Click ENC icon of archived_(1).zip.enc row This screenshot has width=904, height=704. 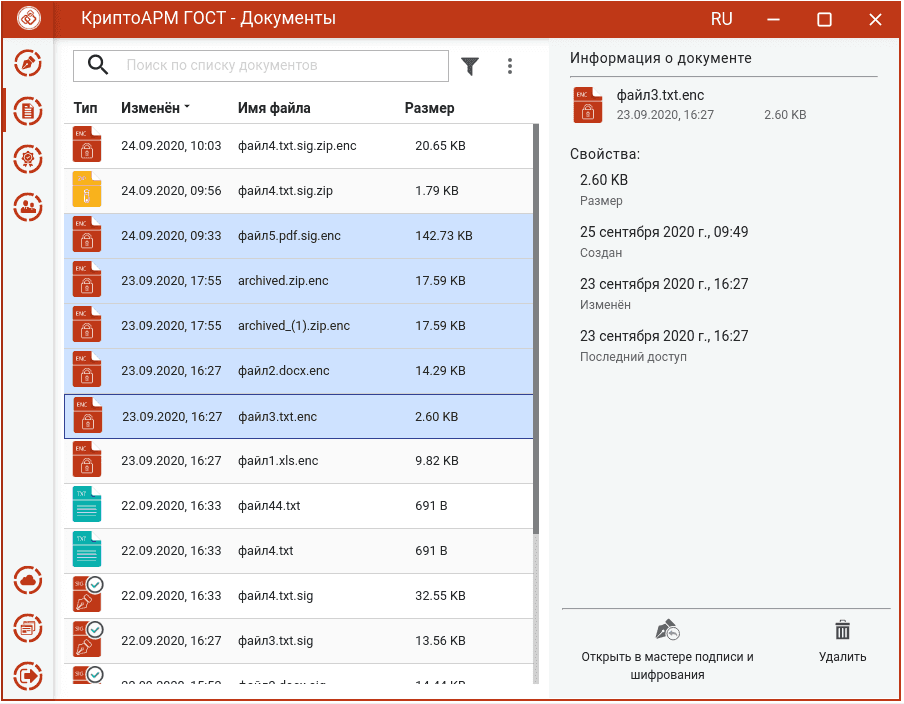point(87,324)
